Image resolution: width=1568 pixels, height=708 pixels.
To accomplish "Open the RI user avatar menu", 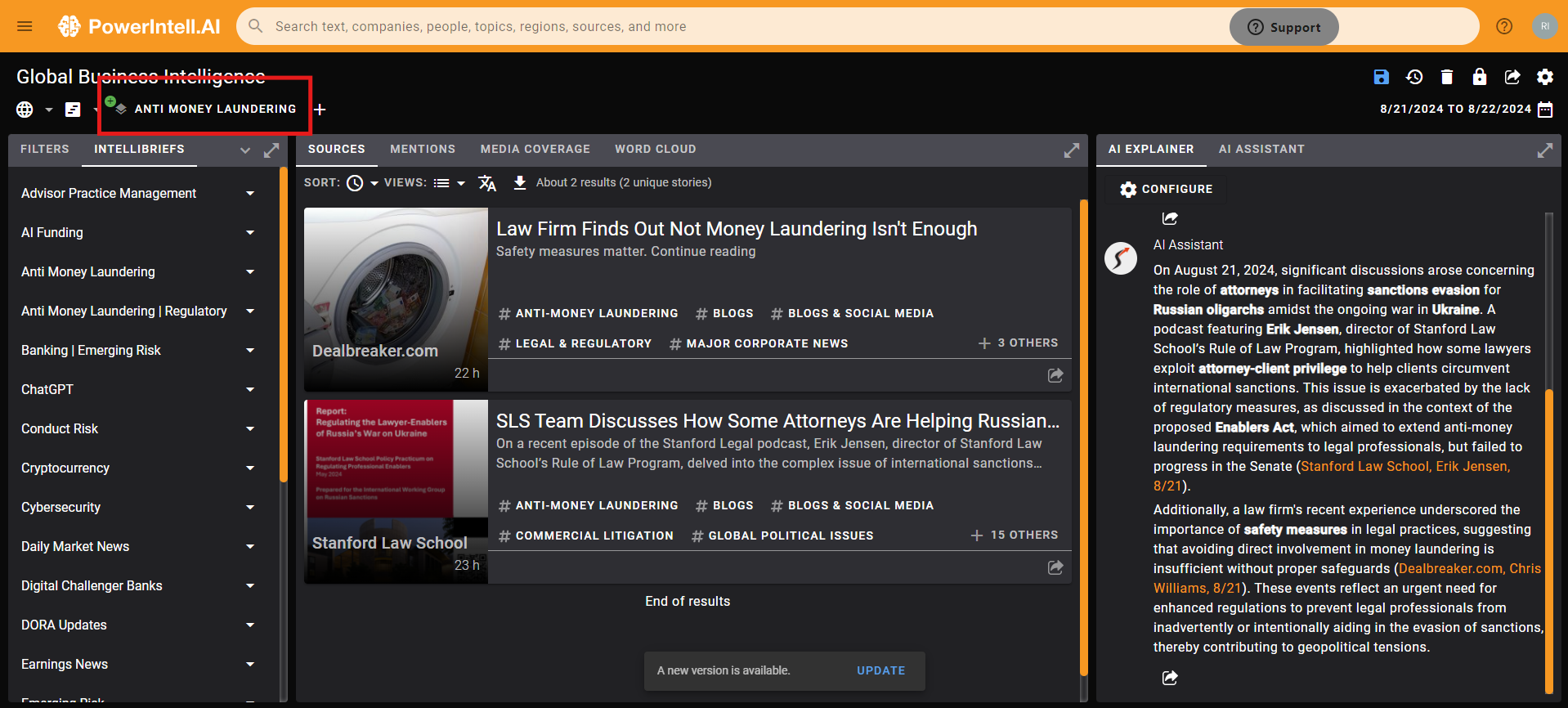I will [1545, 26].
